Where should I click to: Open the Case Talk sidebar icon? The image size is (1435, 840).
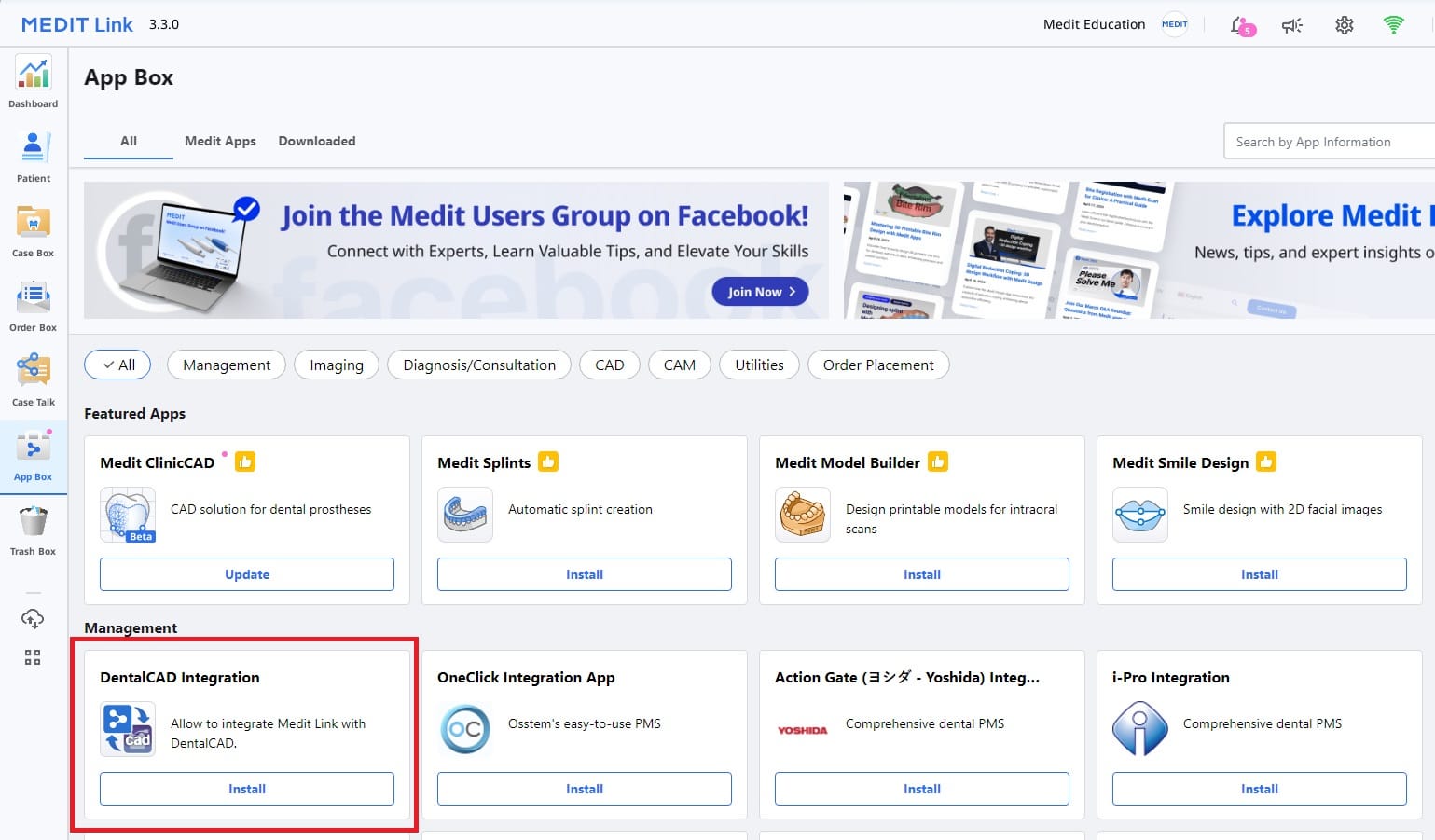click(x=34, y=380)
